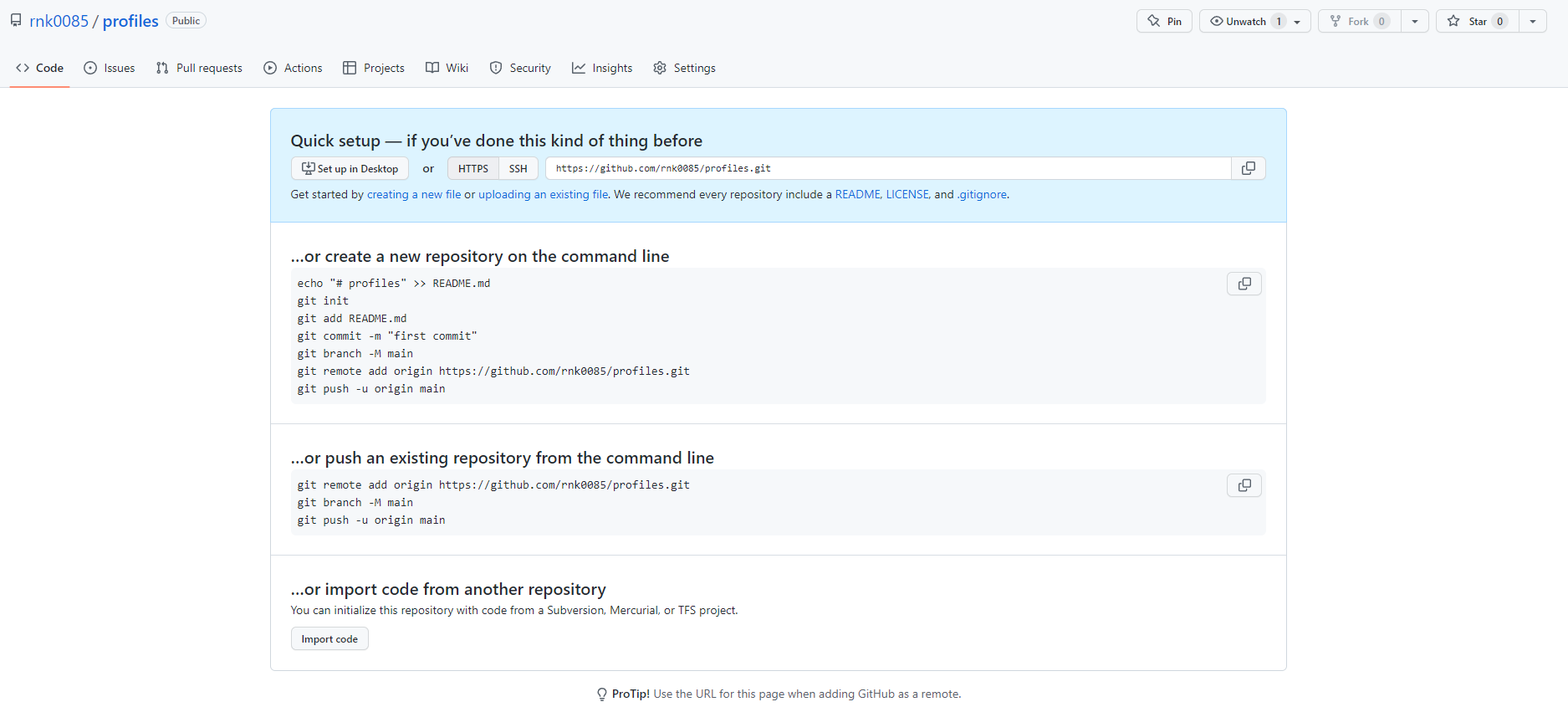Follow the creating a new file link

point(414,194)
